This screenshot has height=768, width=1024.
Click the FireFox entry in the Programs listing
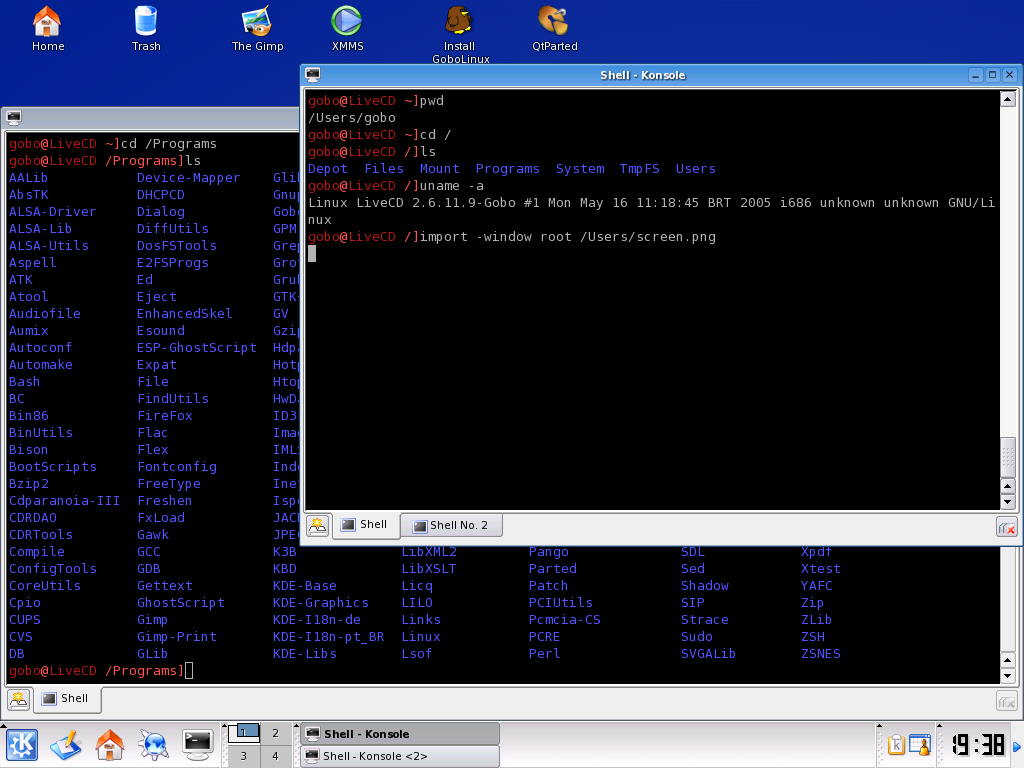165,415
